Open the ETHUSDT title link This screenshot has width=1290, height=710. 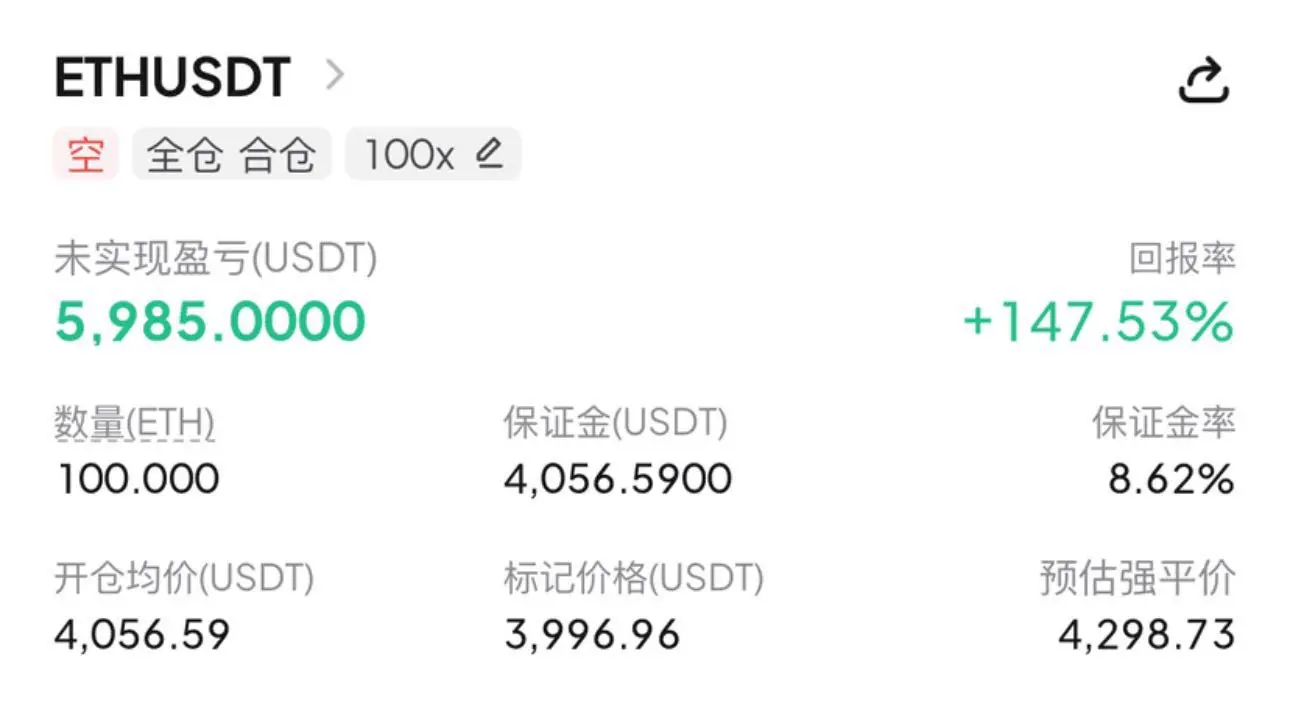pyautogui.click(x=172, y=77)
